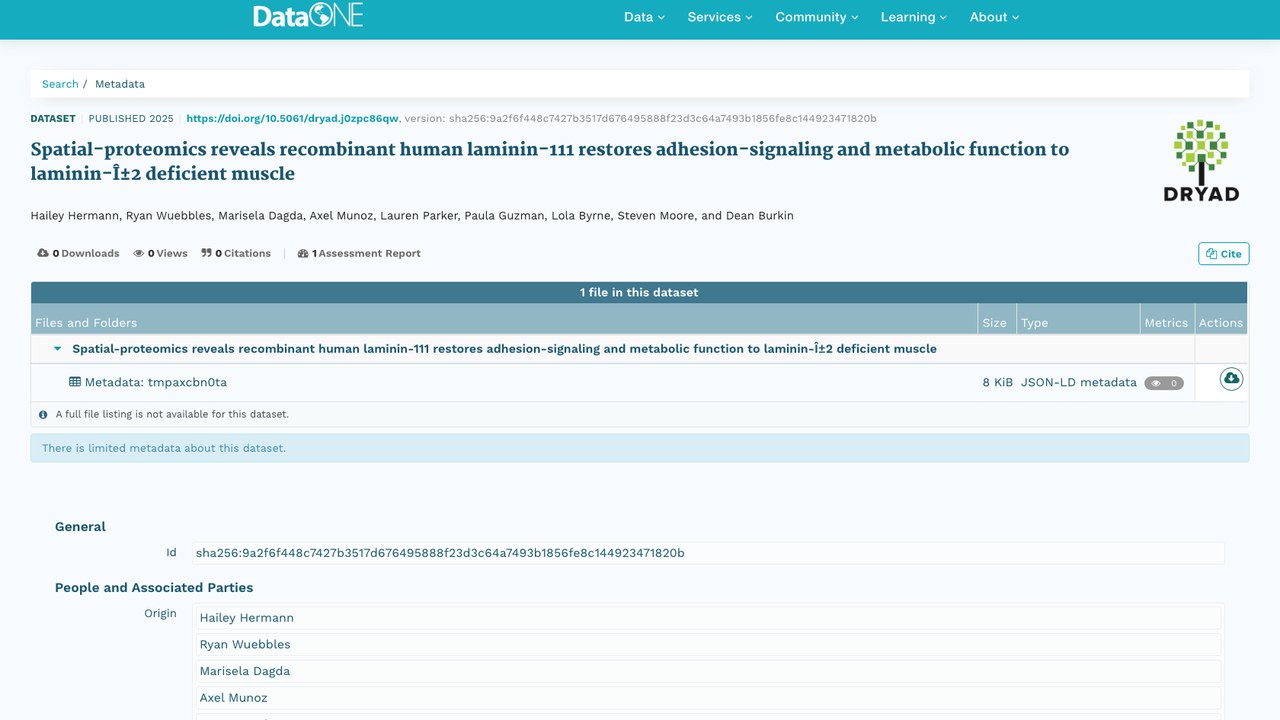
Task: Open the 1 Assessment Report link
Action: [x=359, y=253]
